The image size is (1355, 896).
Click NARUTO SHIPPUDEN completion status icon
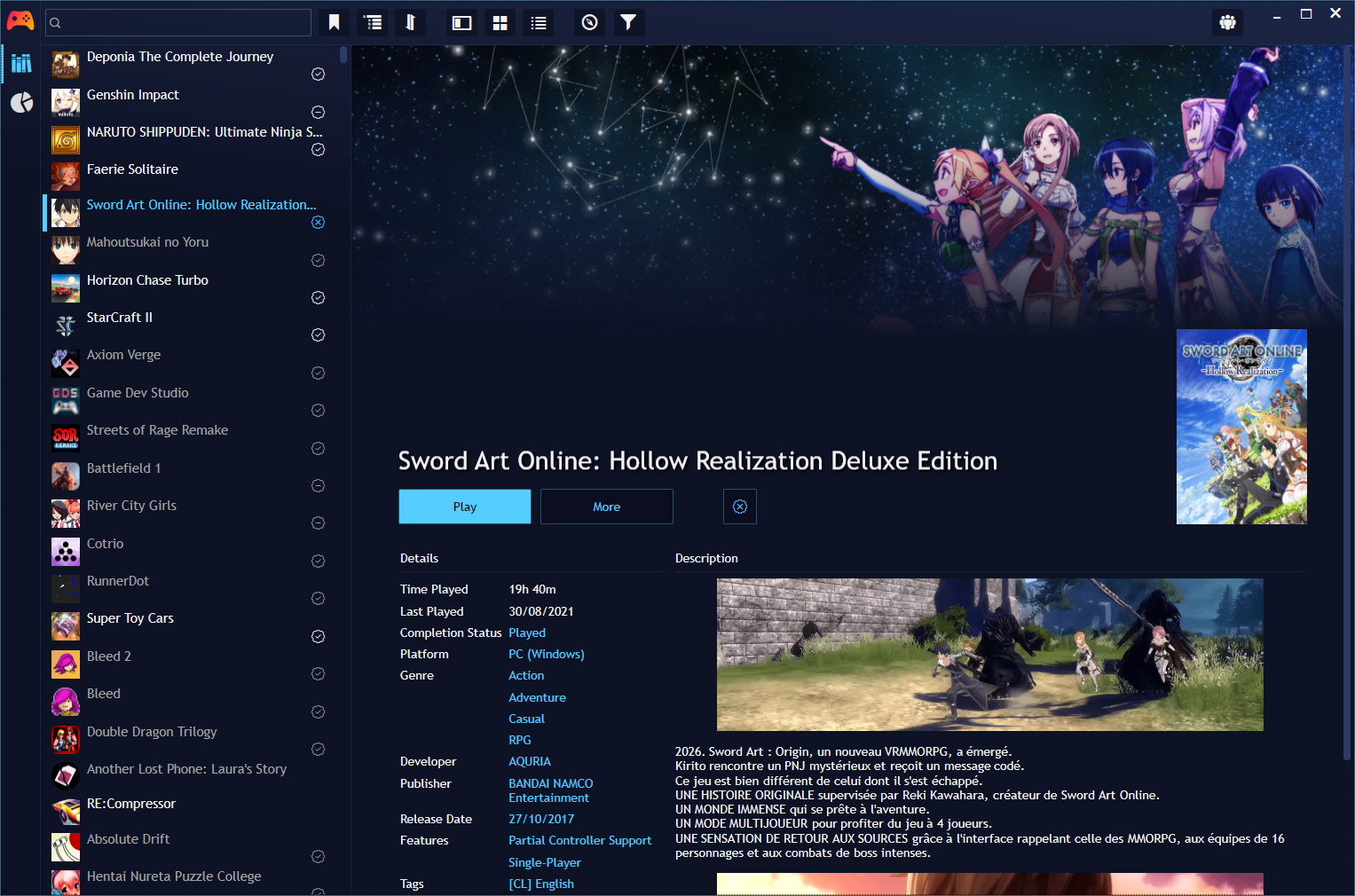[318, 149]
